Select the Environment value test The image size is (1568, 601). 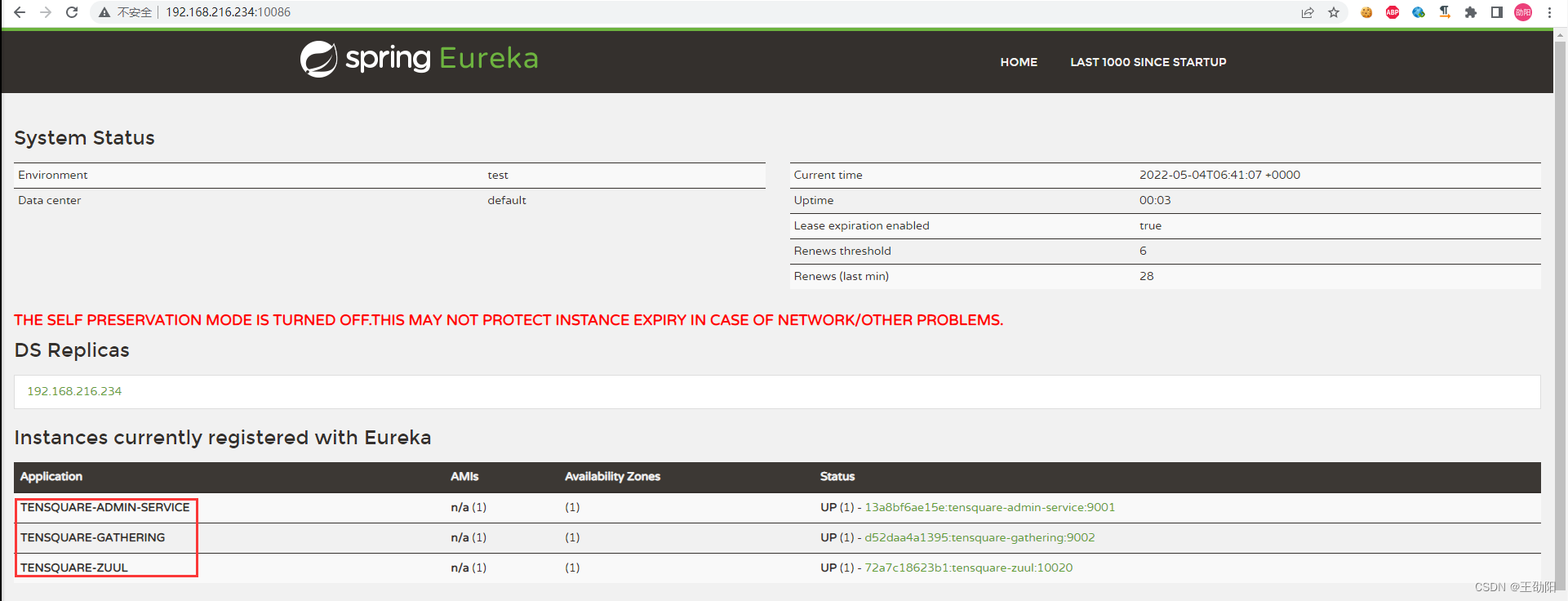498,175
